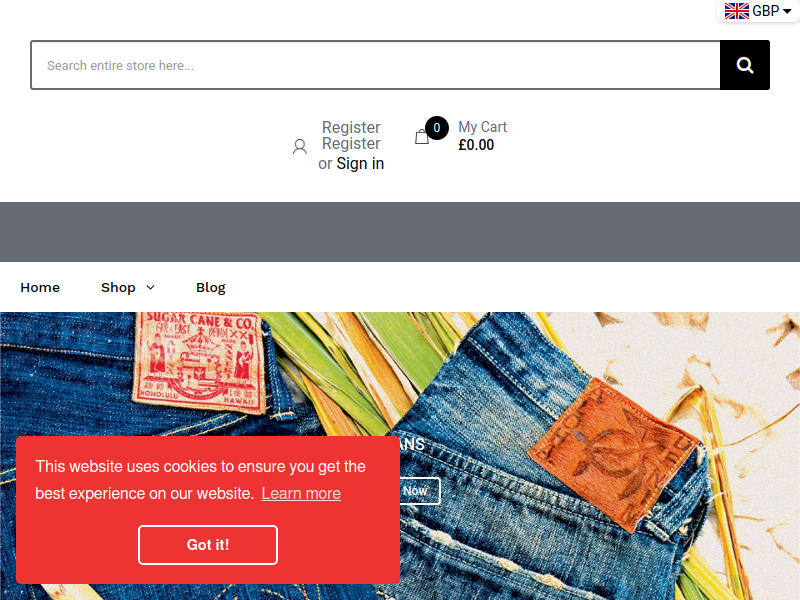The height and width of the screenshot is (600, 800).
Task: Focus the Search entire store field
Action: pos(376,65)
